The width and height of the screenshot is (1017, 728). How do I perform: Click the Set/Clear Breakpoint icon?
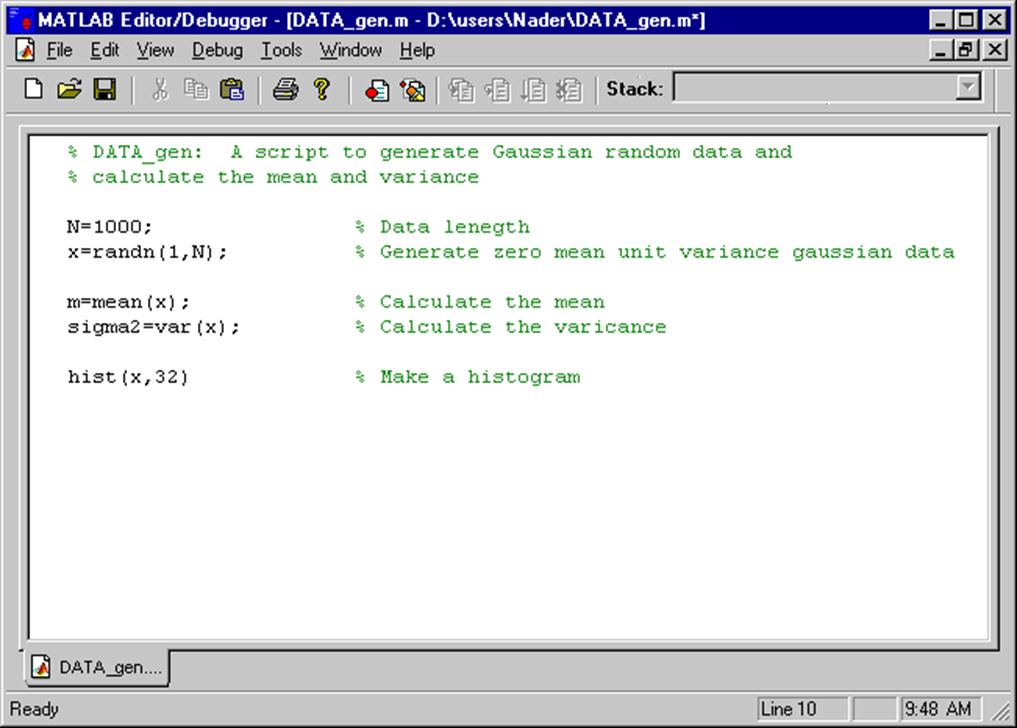pos(377,90)
